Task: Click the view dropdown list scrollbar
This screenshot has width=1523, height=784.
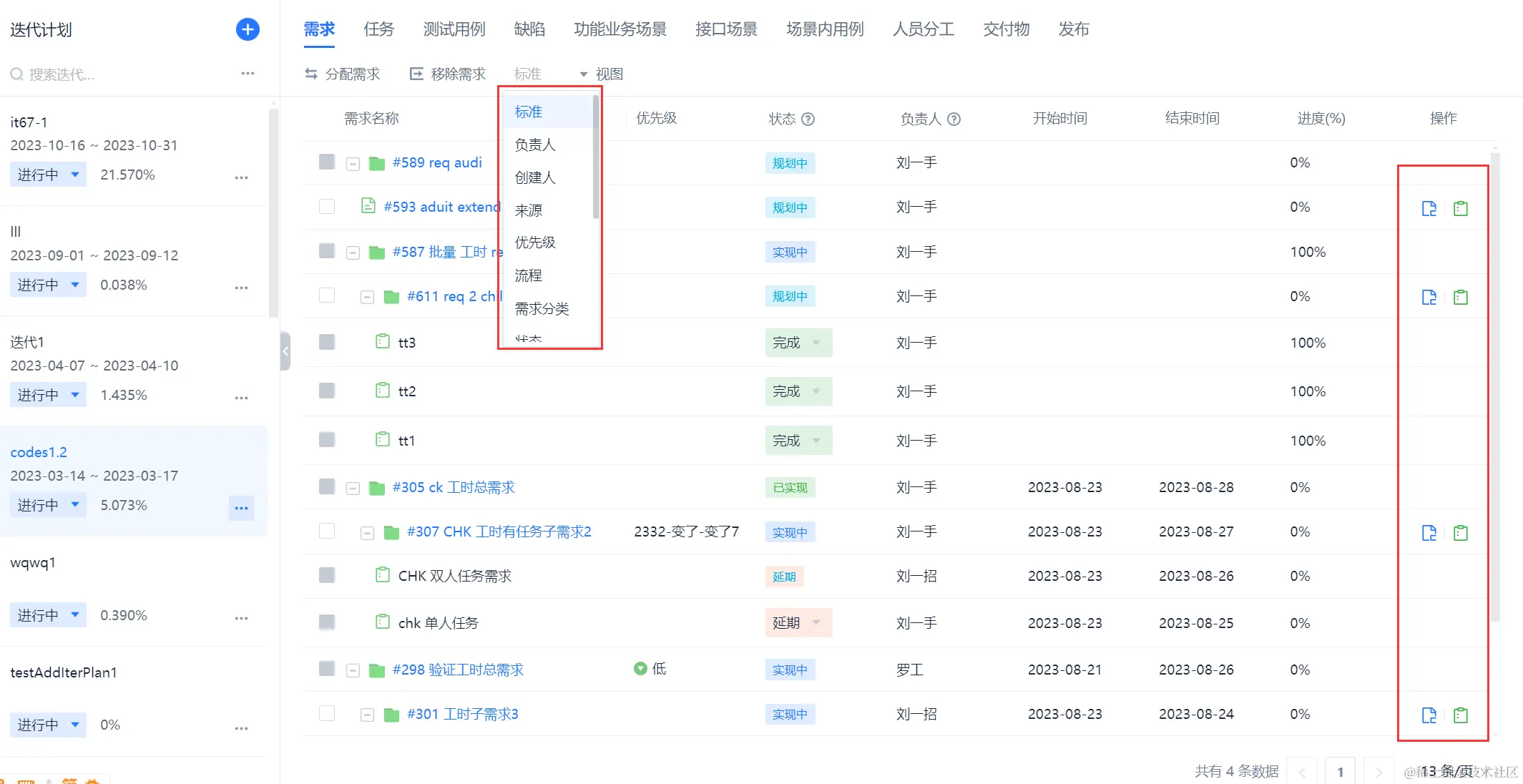Action: (x=595, y=157)
